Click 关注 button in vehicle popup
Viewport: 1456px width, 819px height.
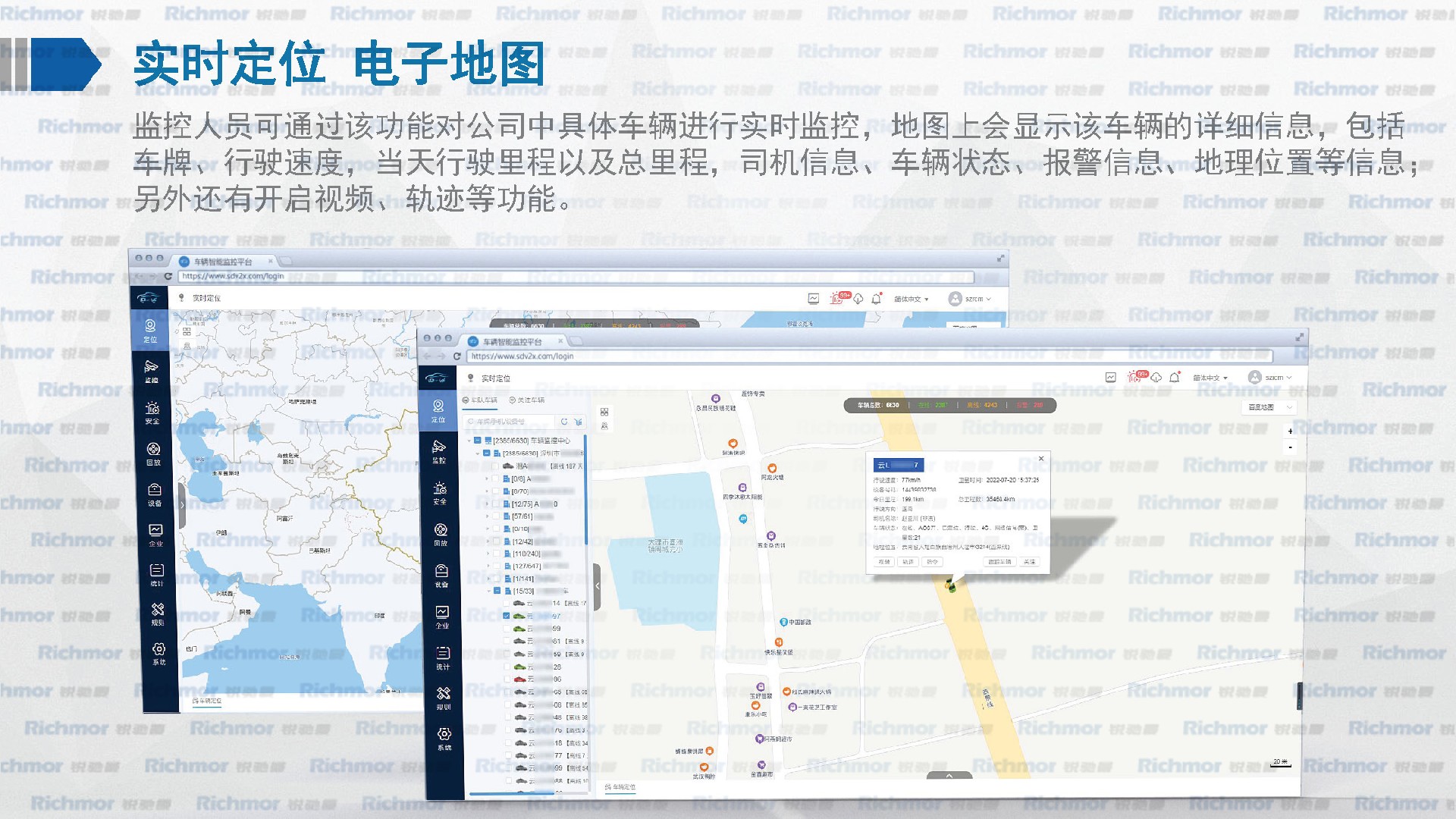click(x=1028, y=562)
